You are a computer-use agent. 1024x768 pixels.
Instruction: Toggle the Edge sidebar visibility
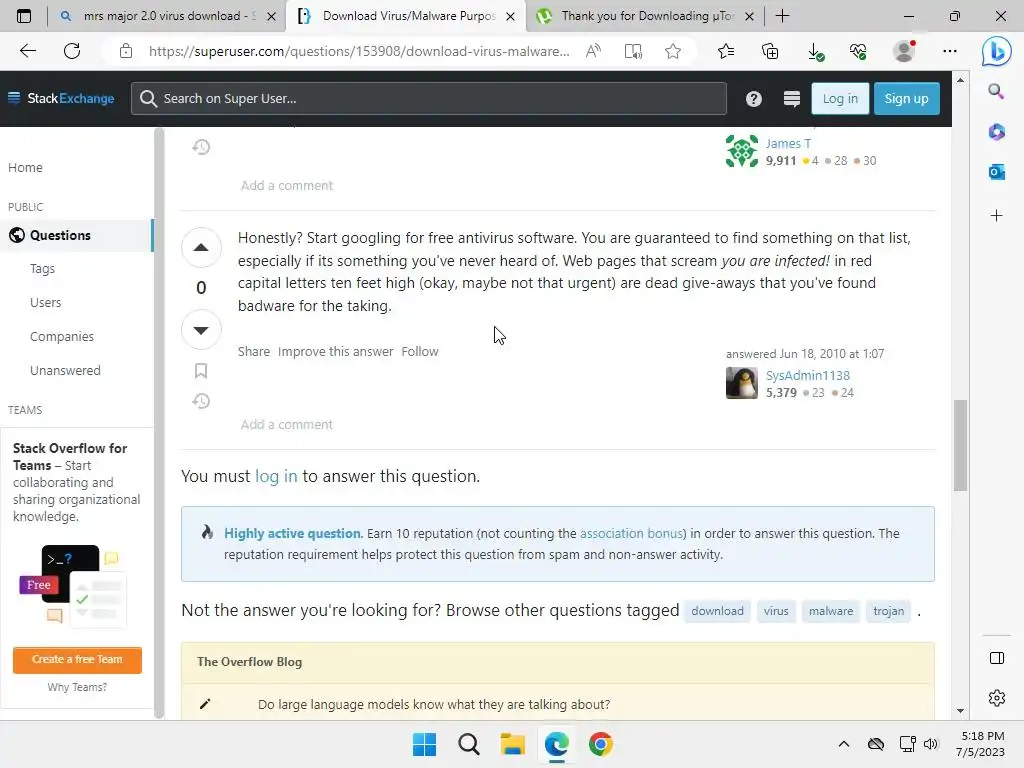997,658
